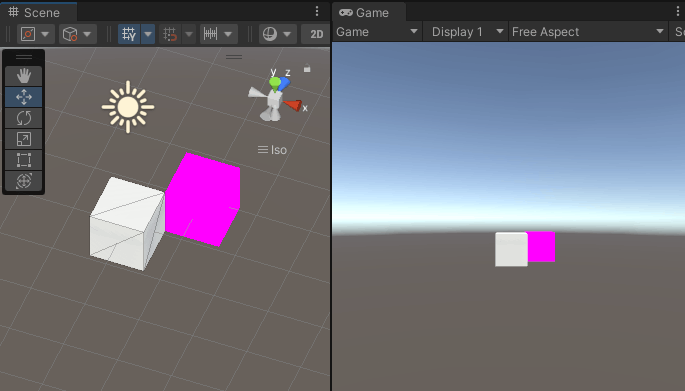The width and height of the screenshot is (685, 391).
Task: Open the Game panel three-dot menu
Action: [x=678, y=11]
